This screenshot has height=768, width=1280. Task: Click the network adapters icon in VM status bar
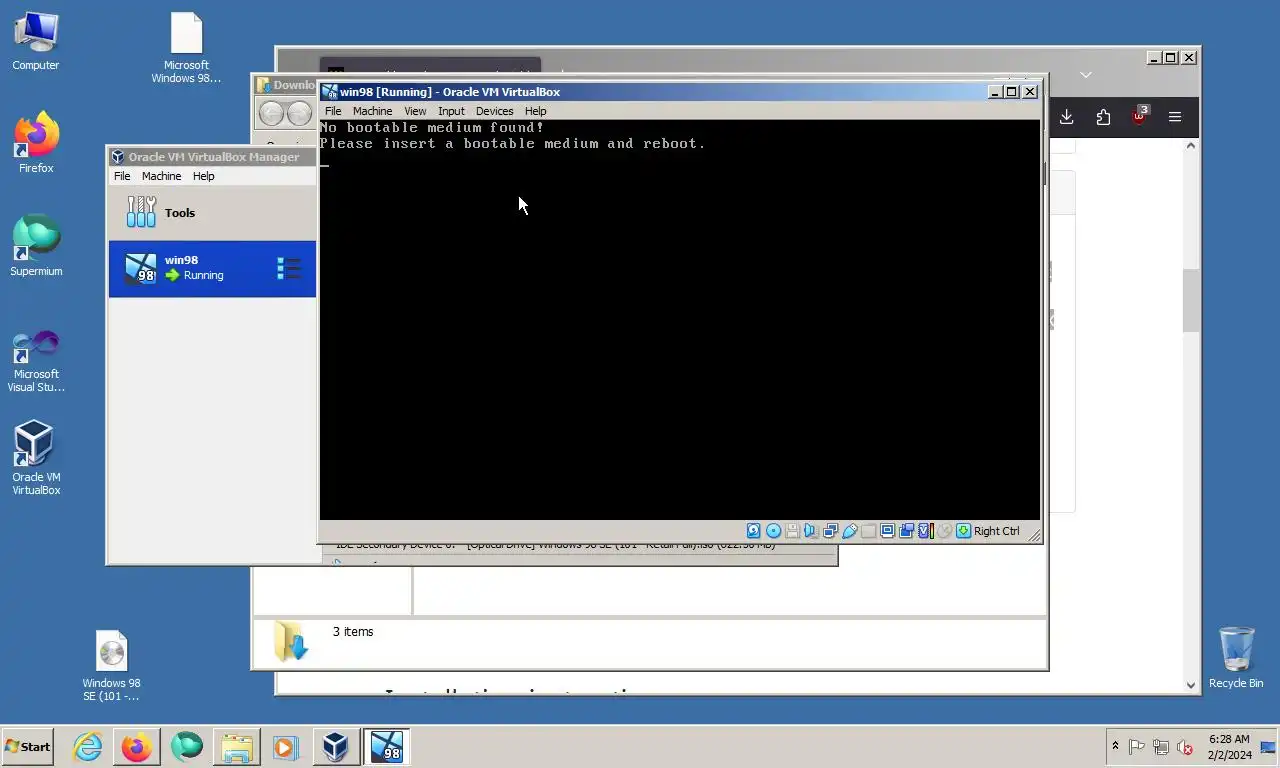pyautogui.click(x=830, y=531)
